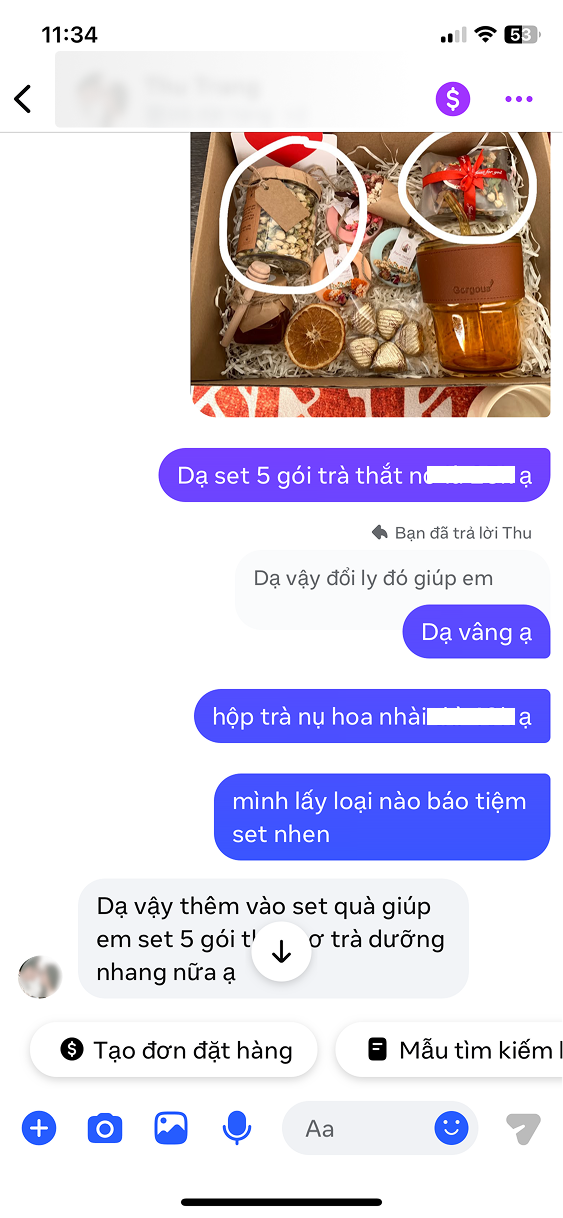Open the gift box photo
The image size is (563, 1218).
point(370,274)
